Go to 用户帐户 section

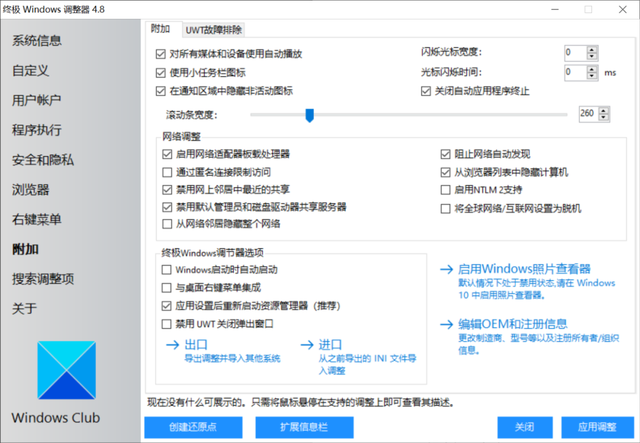[37, 100]
